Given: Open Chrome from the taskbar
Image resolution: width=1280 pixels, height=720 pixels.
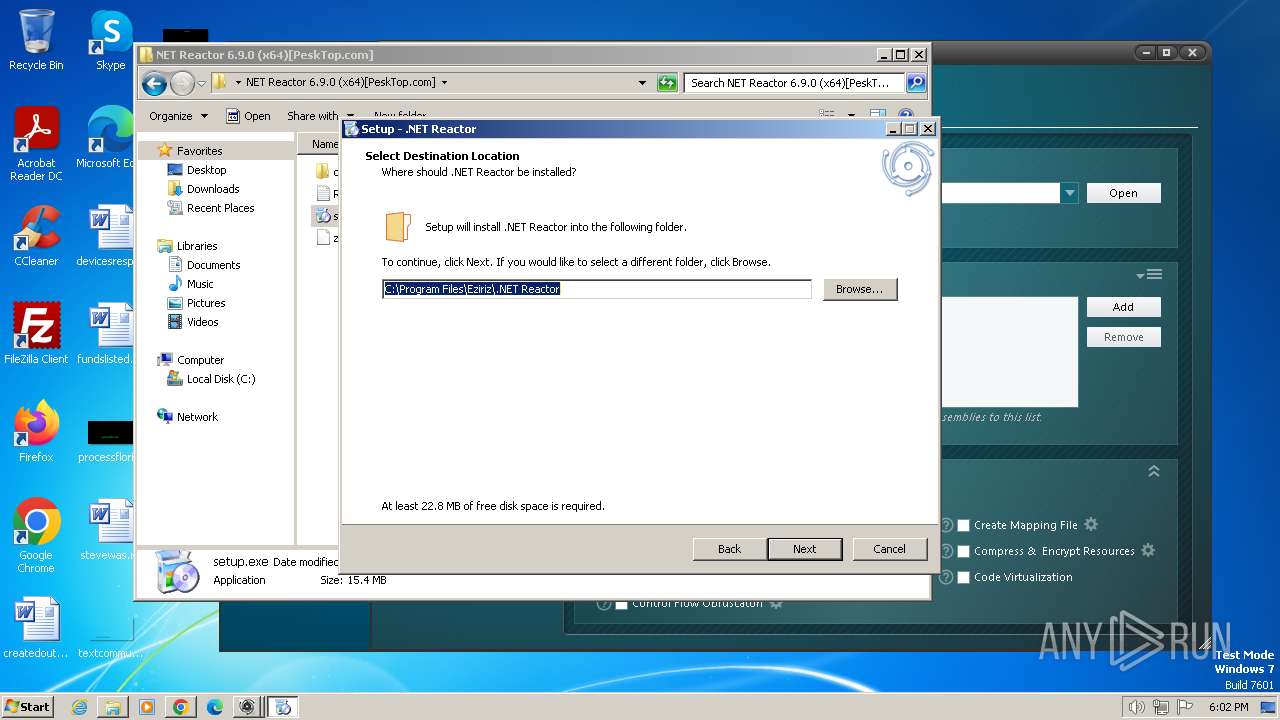Looking at the screenshot, I should [x=180, y=707].
